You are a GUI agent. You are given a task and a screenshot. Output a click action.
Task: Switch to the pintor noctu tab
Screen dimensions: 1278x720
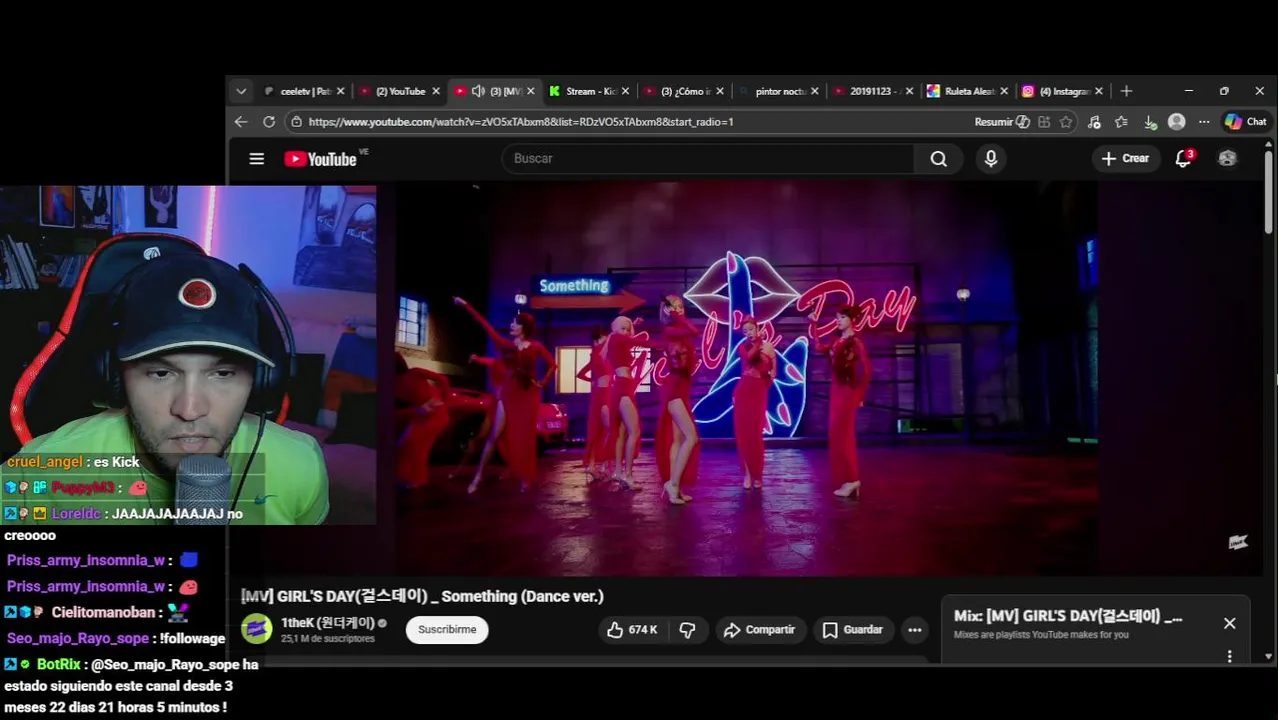tap(780, 91)
